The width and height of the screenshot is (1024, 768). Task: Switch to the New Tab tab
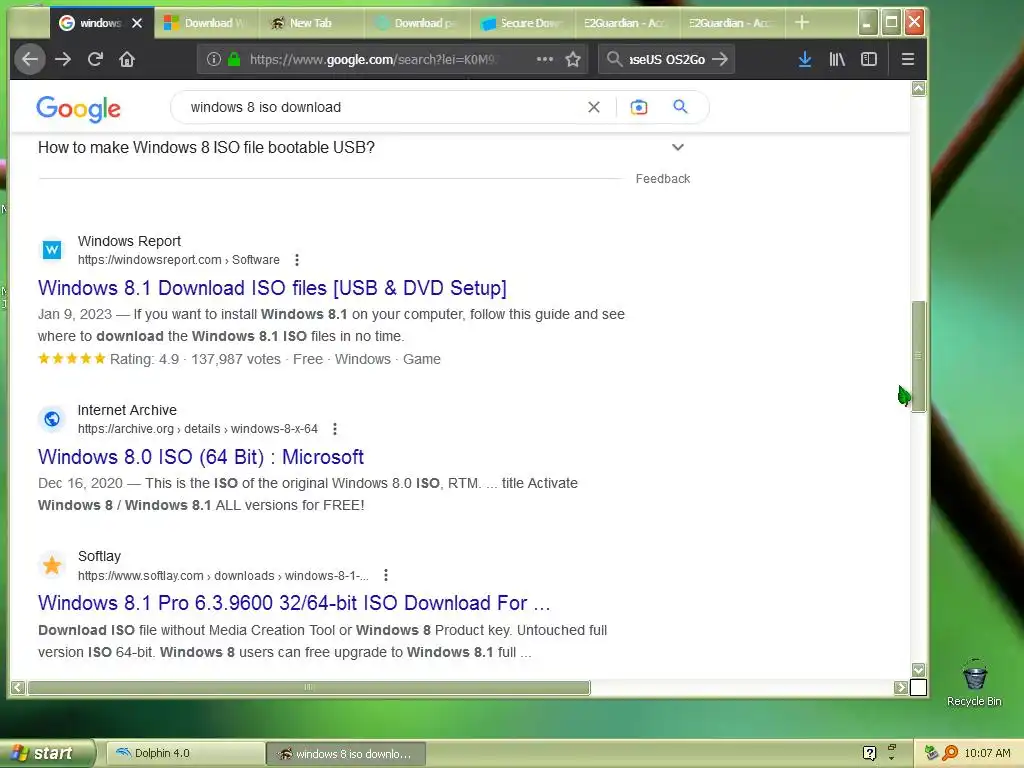(310, 23)
